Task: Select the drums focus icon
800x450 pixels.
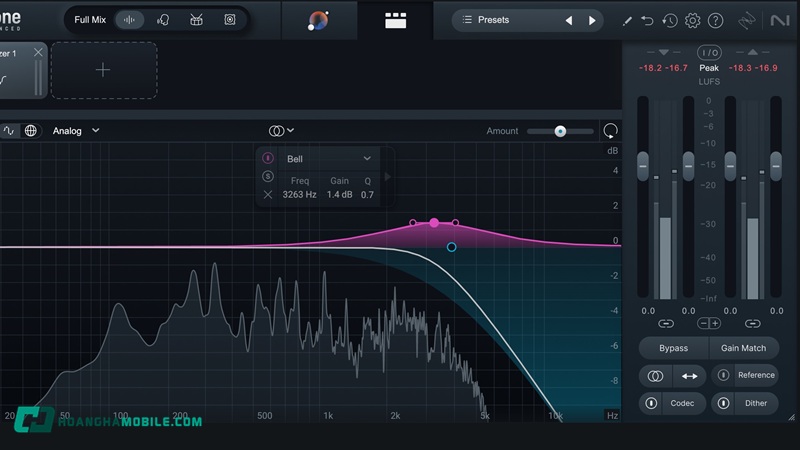Action: [196, 20]
